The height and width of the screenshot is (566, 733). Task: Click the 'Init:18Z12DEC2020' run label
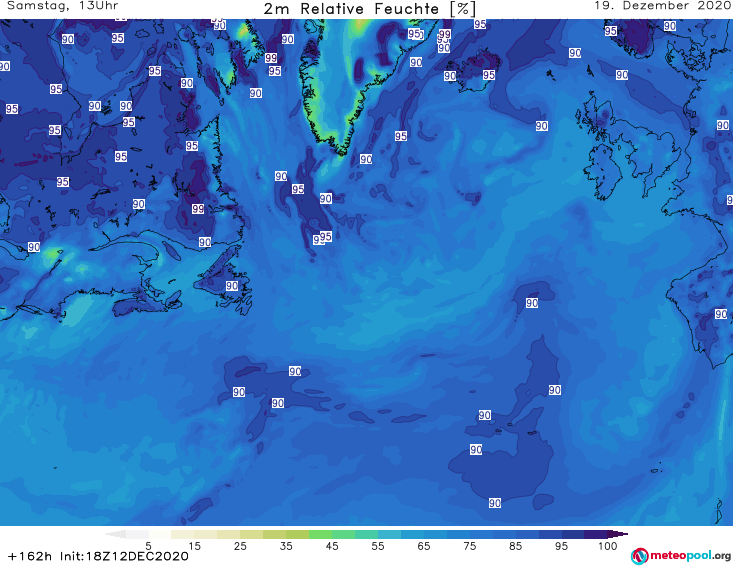tap(124, 556)
